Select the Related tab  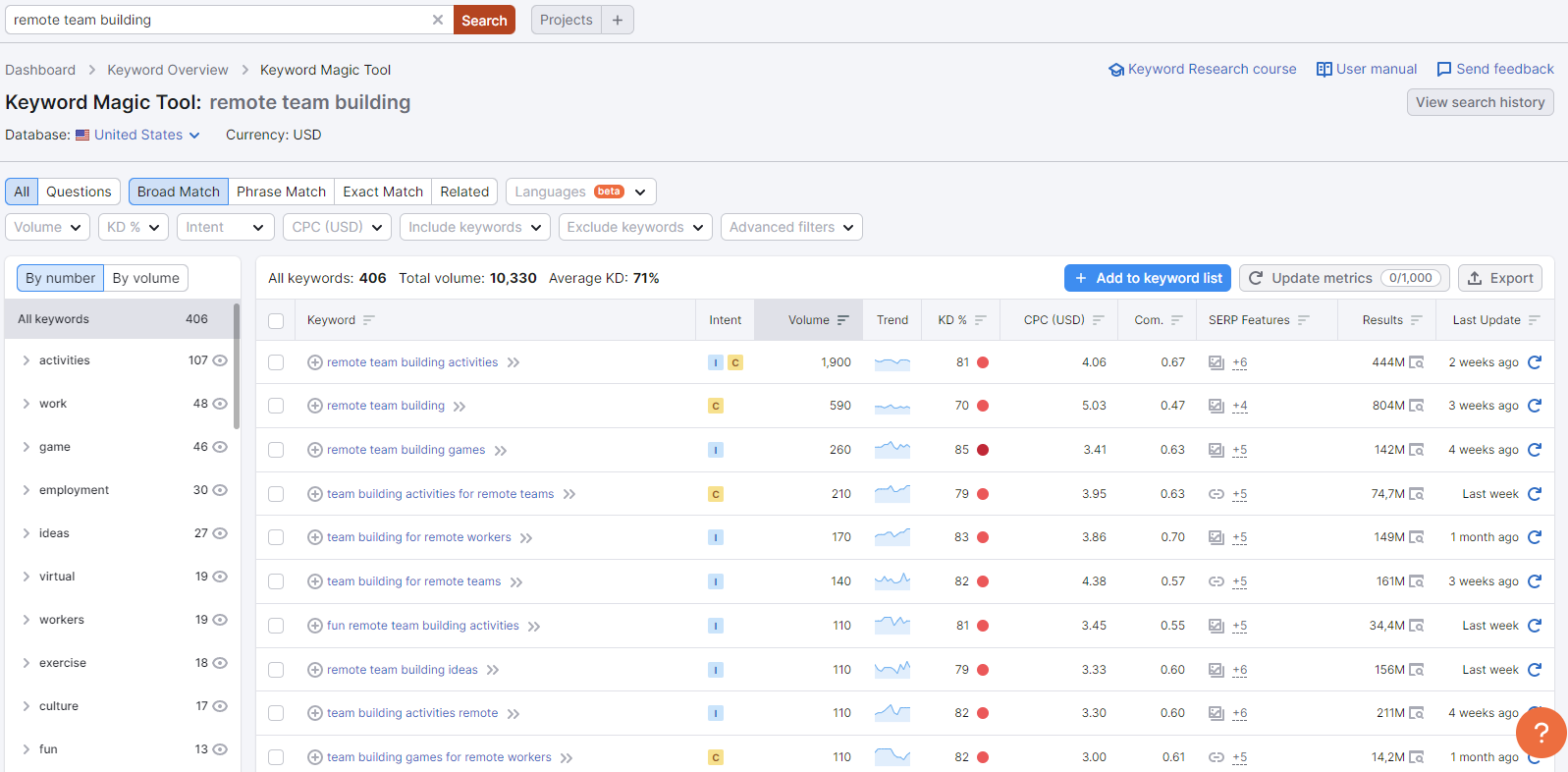pos(464,192)
